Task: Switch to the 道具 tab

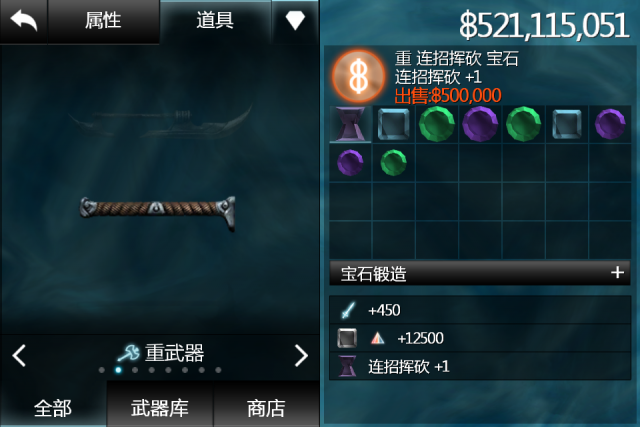Action: point(215,21)
